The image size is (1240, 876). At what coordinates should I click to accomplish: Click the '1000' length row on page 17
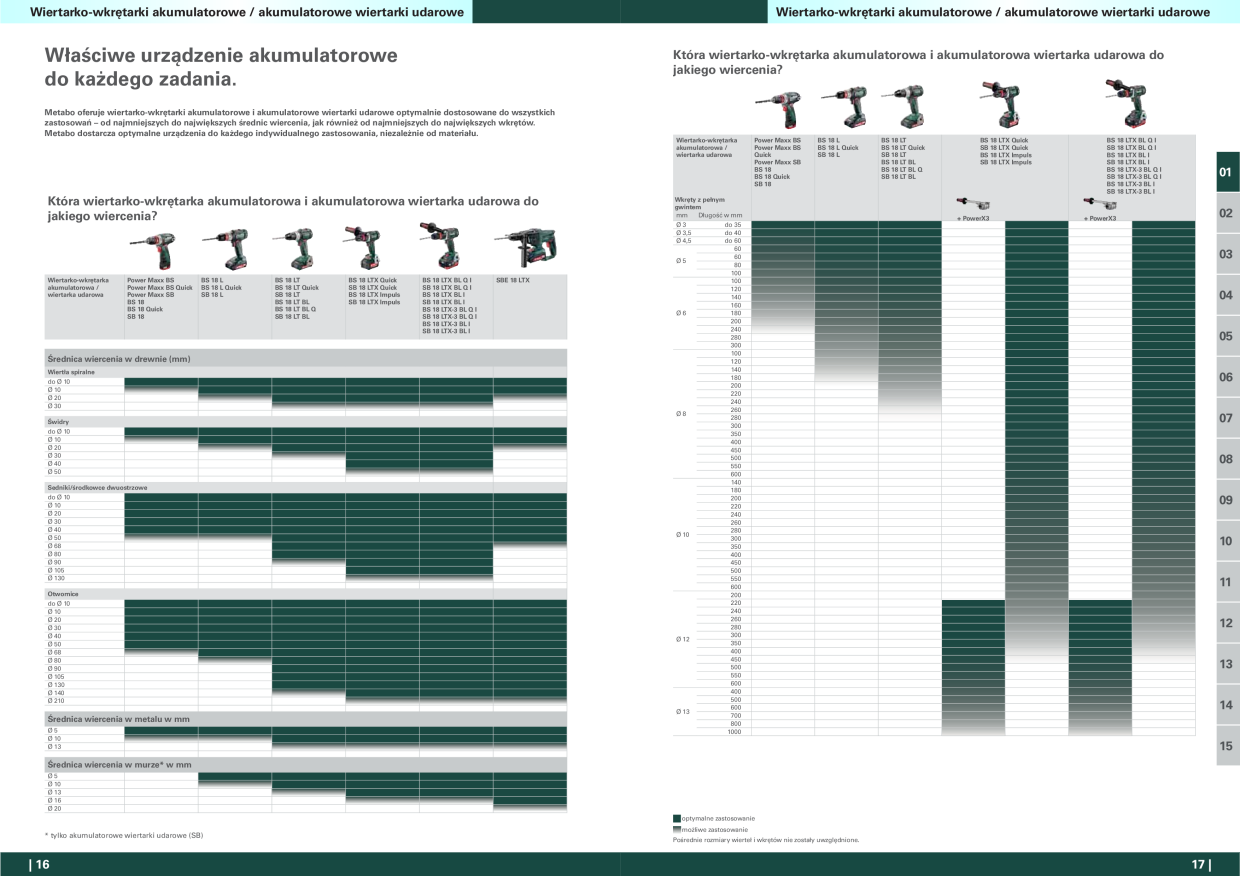[735, 732]
